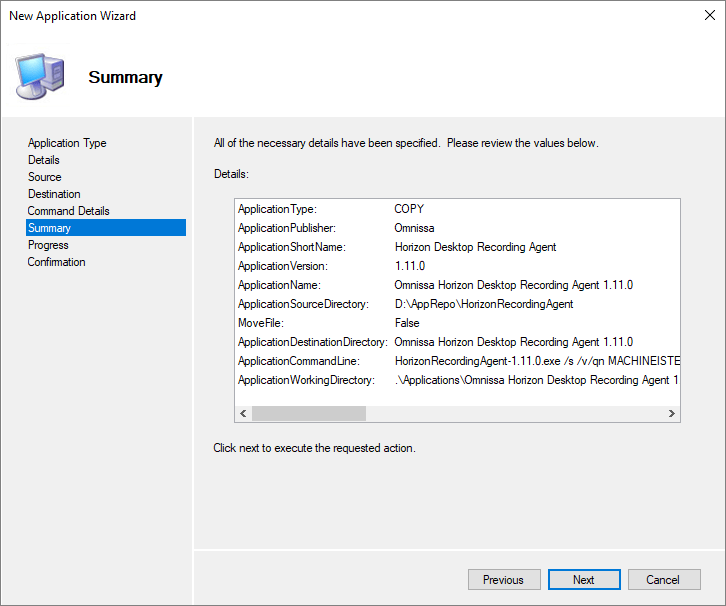Select the Progress step in sidebar
726x606 pixels.
point(48,245)
